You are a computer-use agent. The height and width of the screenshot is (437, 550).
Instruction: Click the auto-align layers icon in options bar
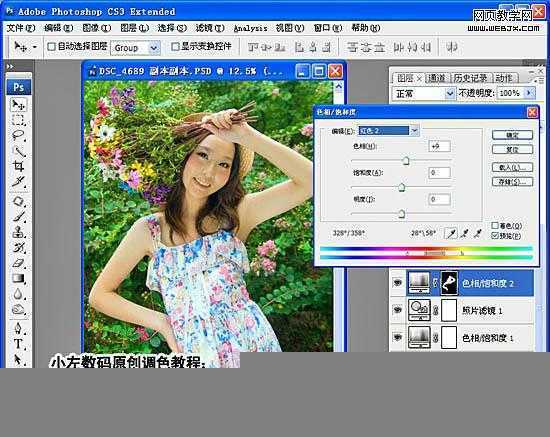[452, 47]
